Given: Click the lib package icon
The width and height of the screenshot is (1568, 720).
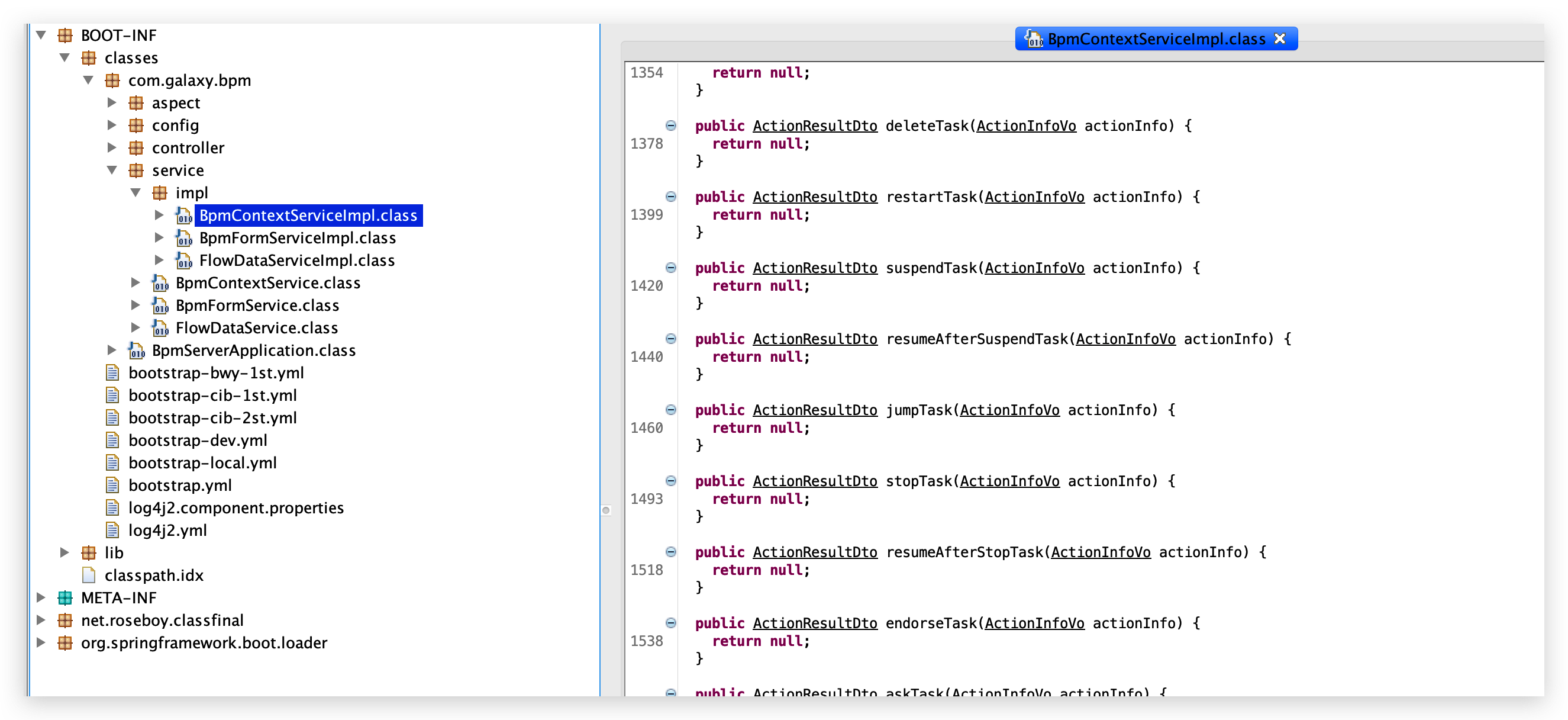Looking at the screenshot, I should (89, 553).
